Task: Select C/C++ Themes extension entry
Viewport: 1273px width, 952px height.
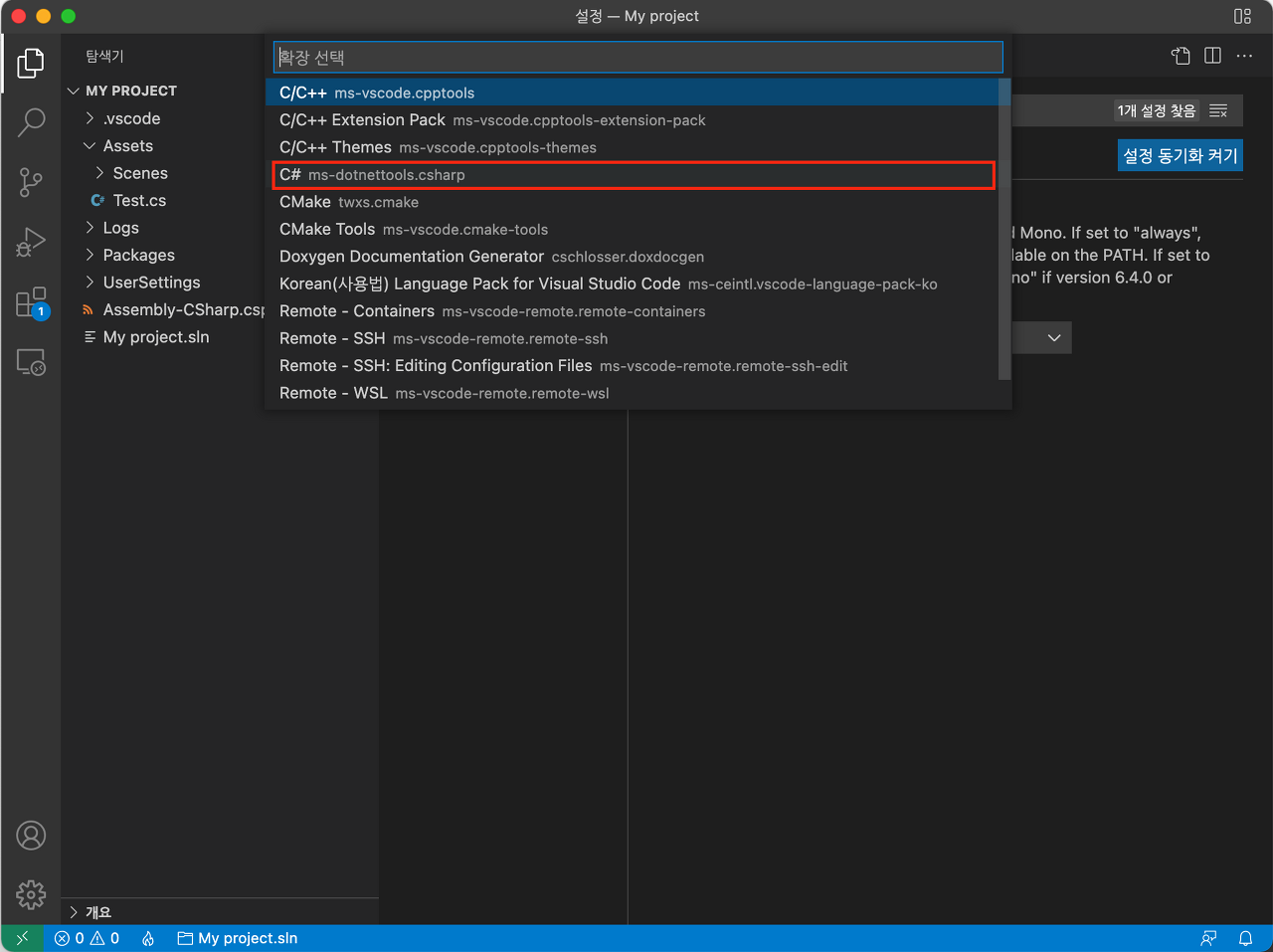Action: (632, 147)
